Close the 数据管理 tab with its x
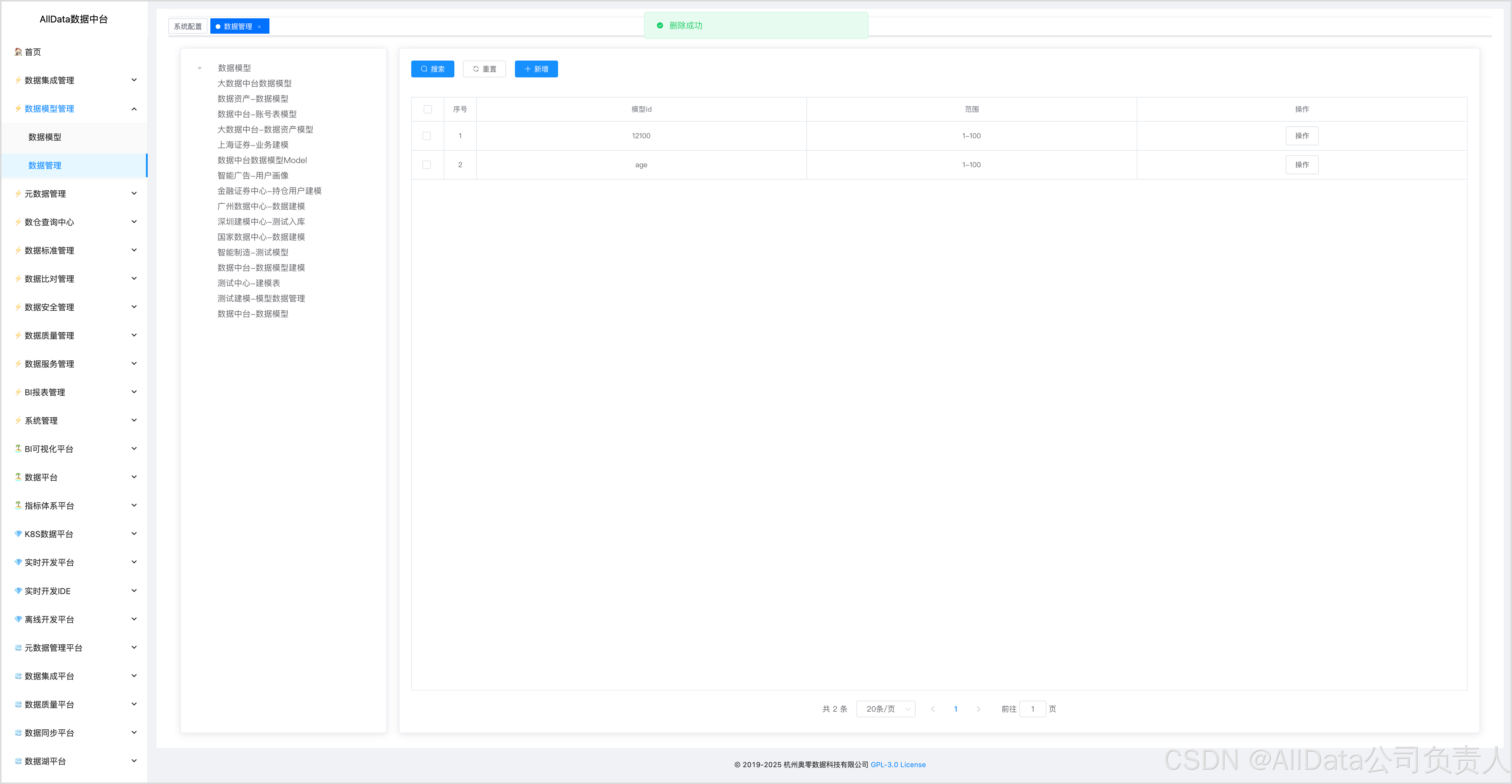 click(259, 26)
